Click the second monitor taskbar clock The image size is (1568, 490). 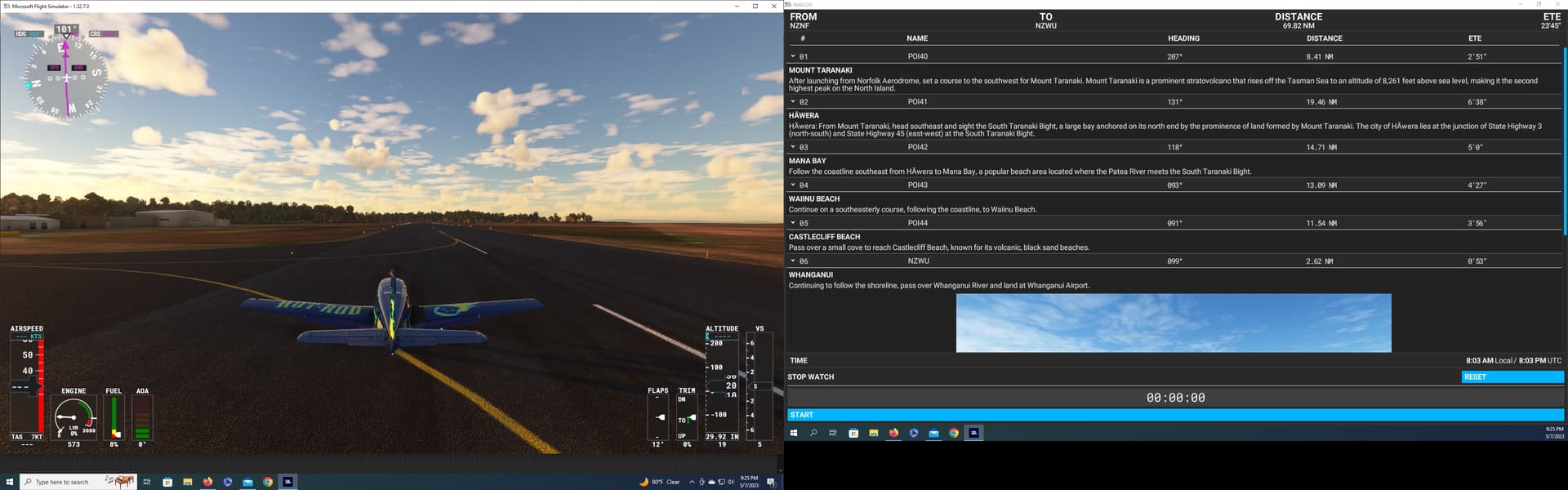[1554, 433]
